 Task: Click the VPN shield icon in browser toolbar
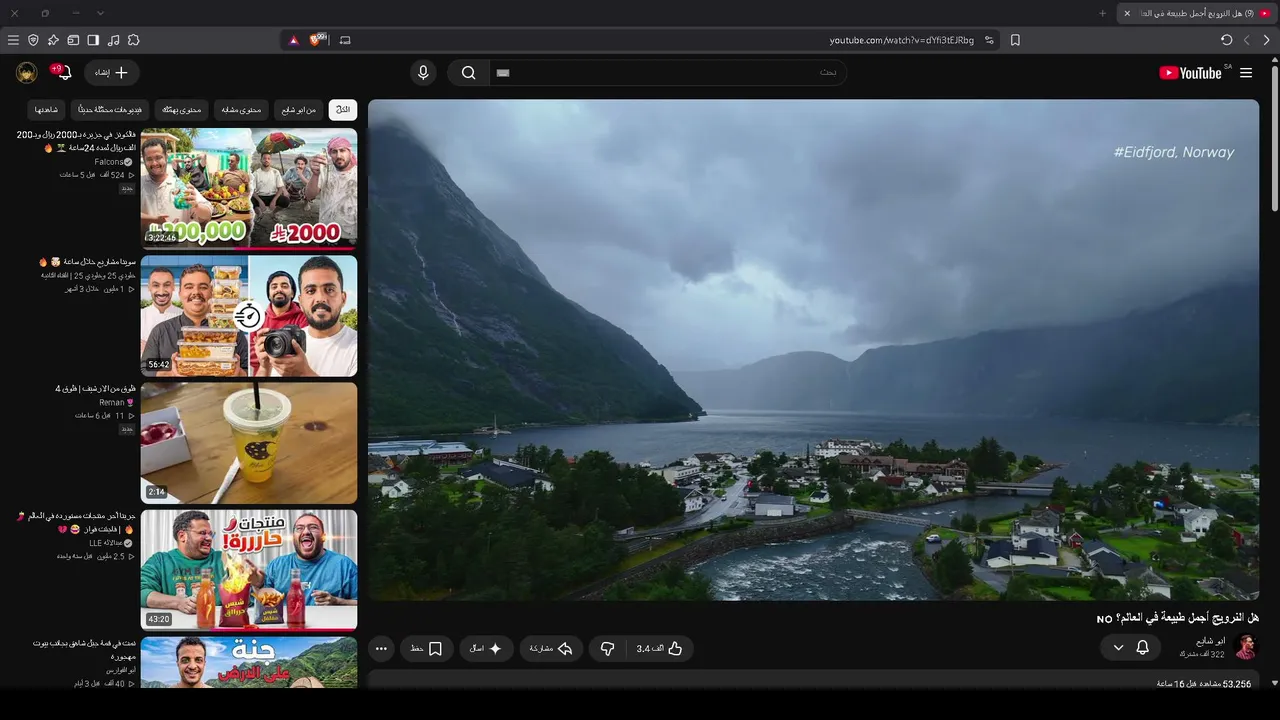coord(33,40)
